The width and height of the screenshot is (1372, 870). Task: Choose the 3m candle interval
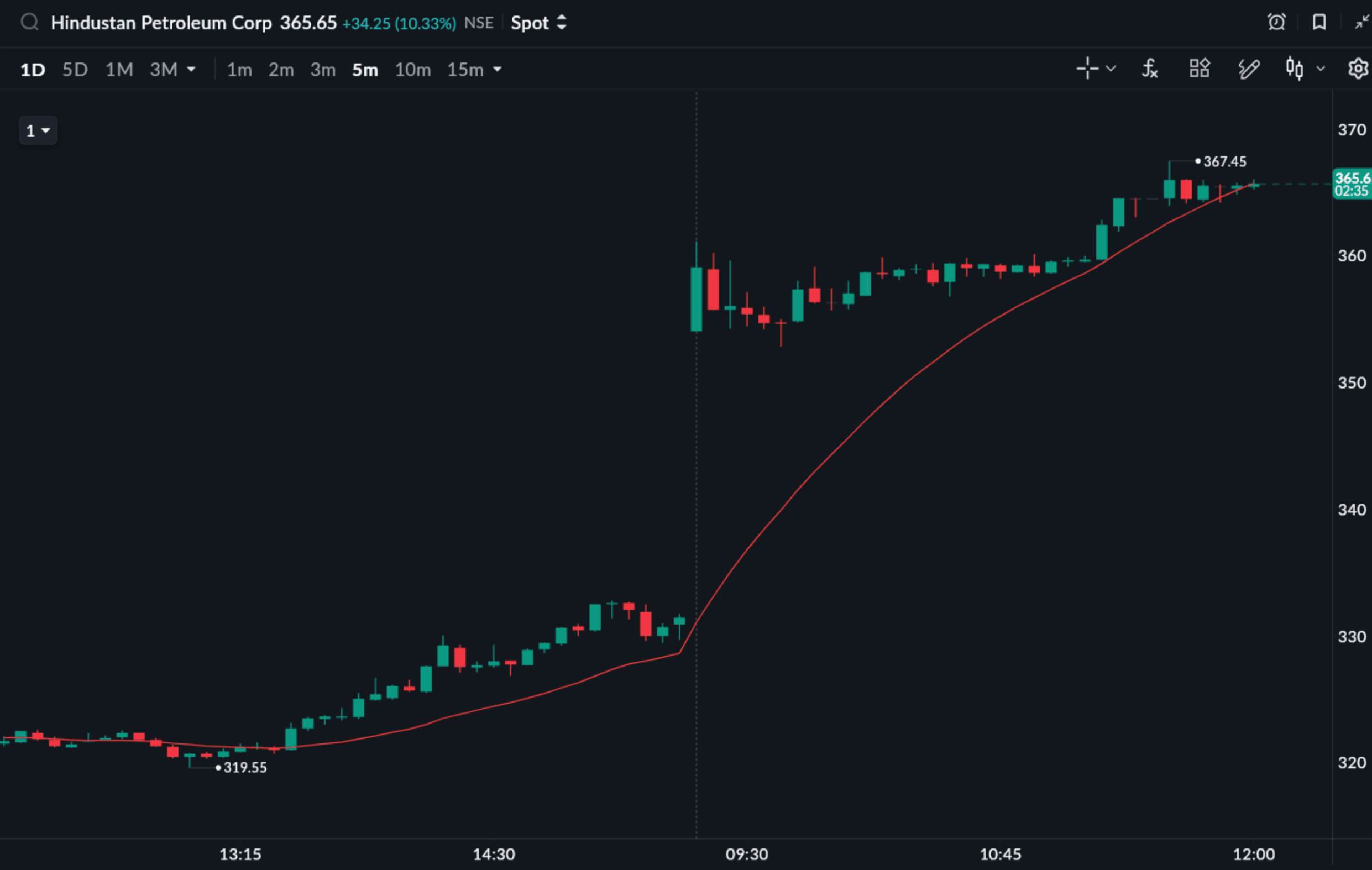322,70
